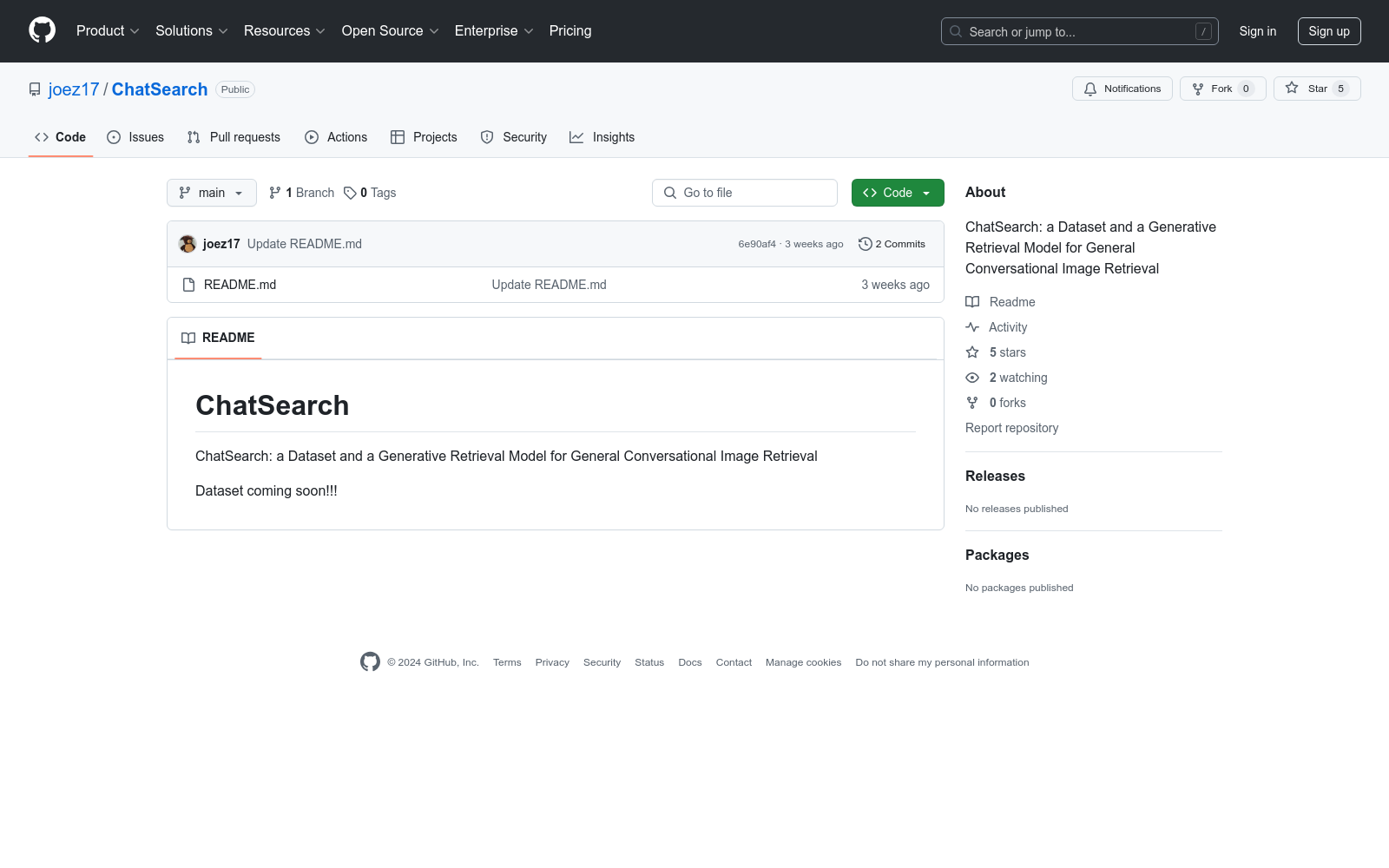This screenshot has height=868, width=1389.
Task: Open the Insights tab
Action: [x=602, y=137]
